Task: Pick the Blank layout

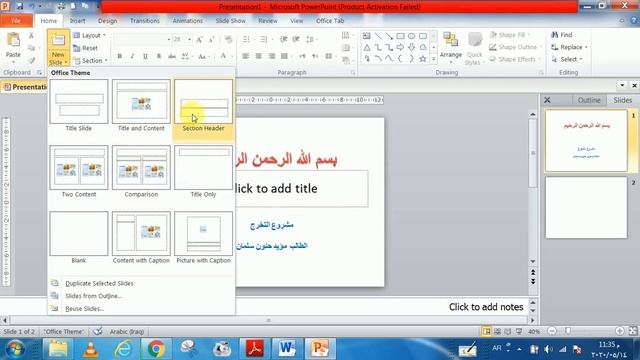Action: 79,238
